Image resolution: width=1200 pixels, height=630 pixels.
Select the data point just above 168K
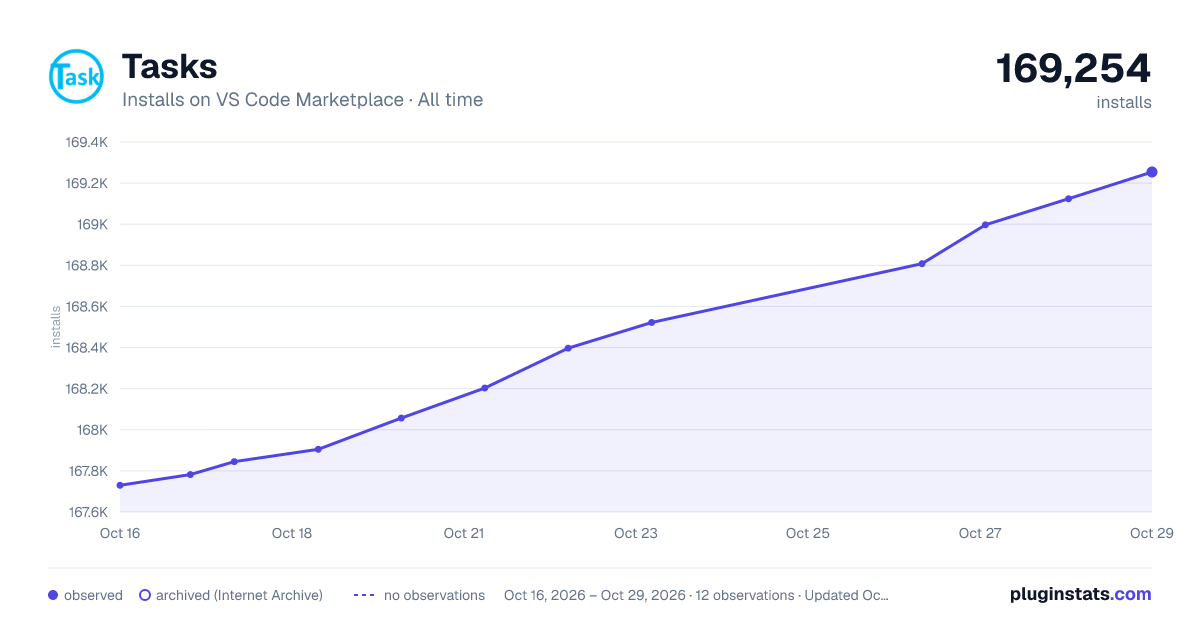401,418
